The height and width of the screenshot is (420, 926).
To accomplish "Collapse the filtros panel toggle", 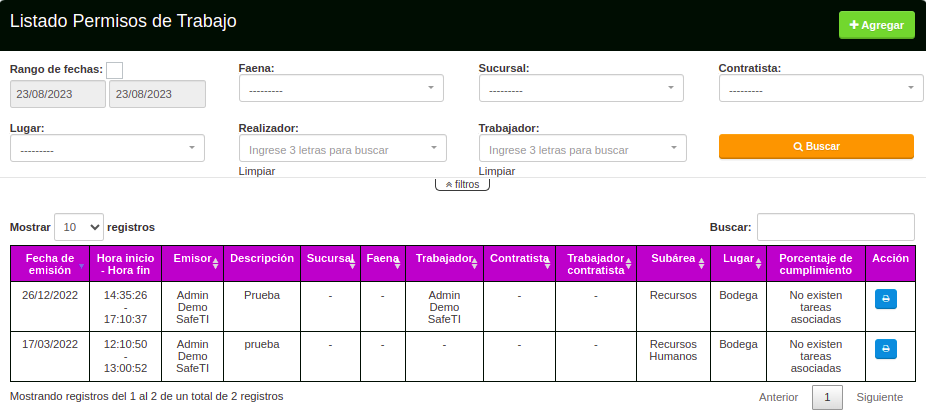I will pos(462,184).
